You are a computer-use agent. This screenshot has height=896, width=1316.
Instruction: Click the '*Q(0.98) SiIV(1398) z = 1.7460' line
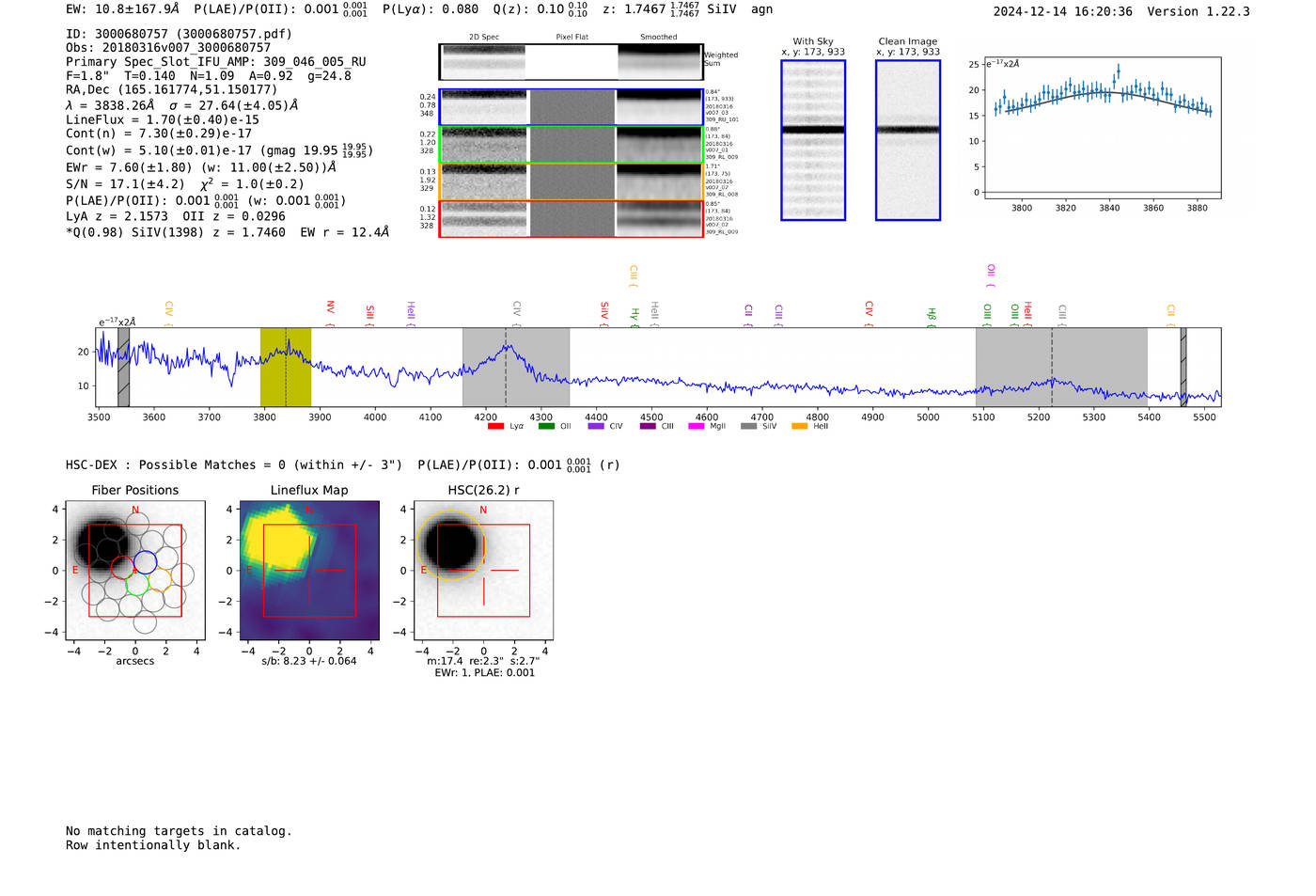(176, 232)
